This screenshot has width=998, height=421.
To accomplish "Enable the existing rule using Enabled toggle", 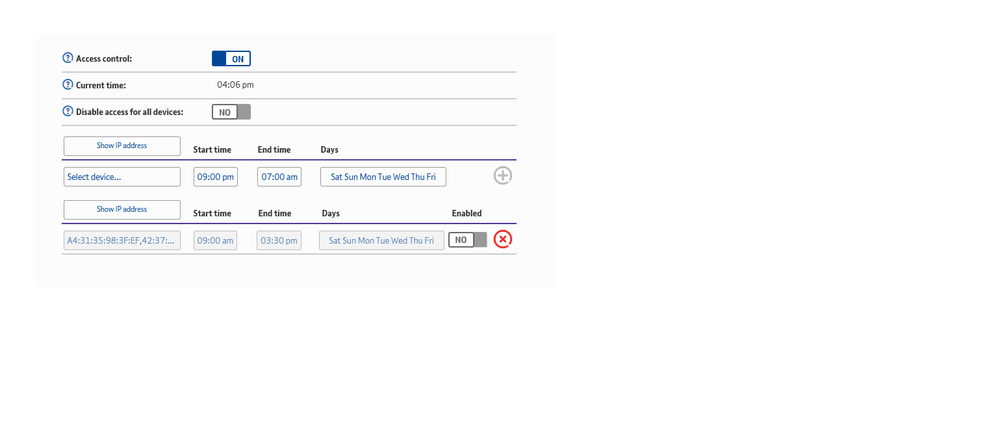I will click(467, 240).
